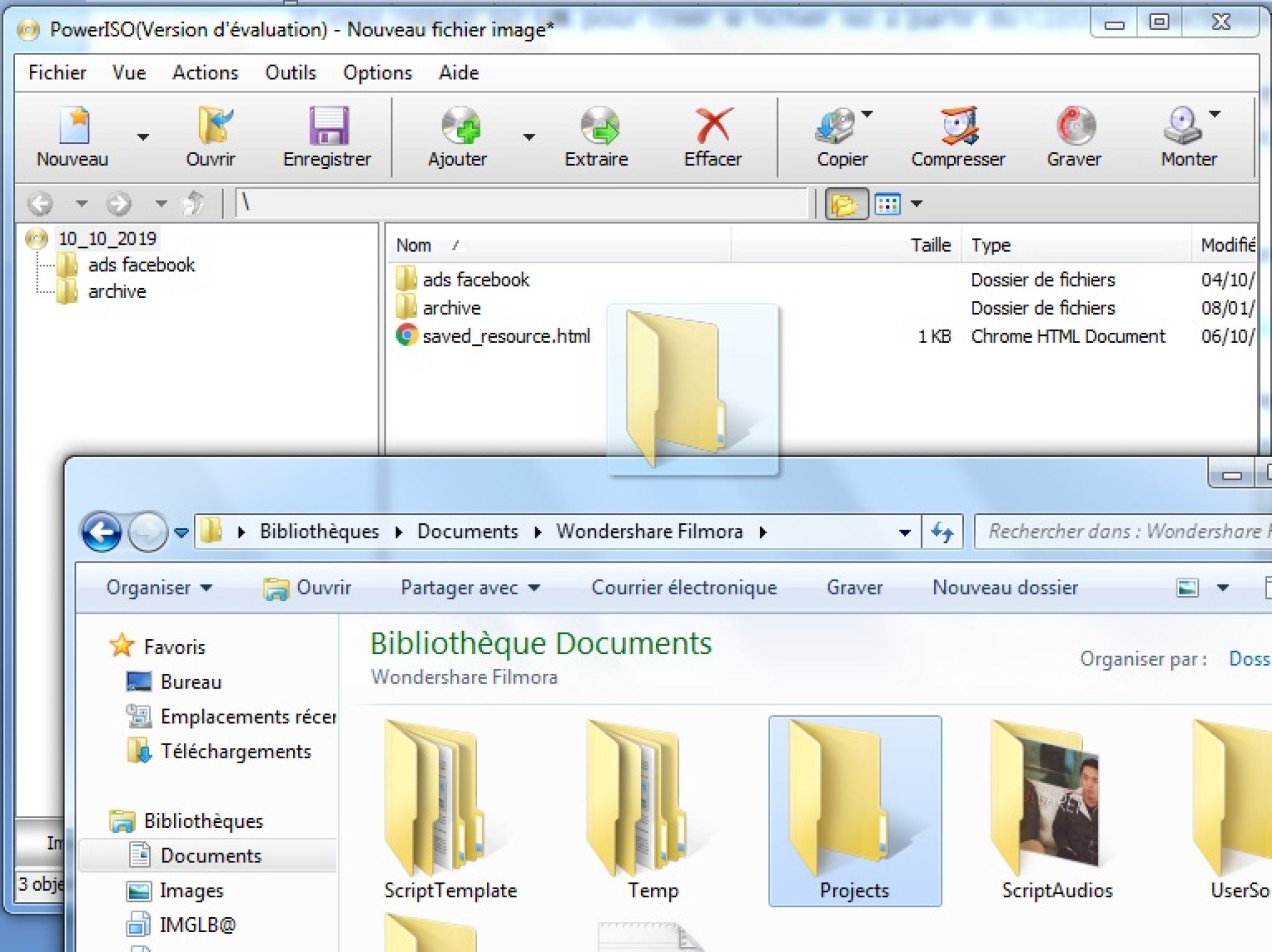Image resolution: width=1272 pixels, height=952 pixels.
Task: Click the red Effacer delete icon
Action: point(714,125)
